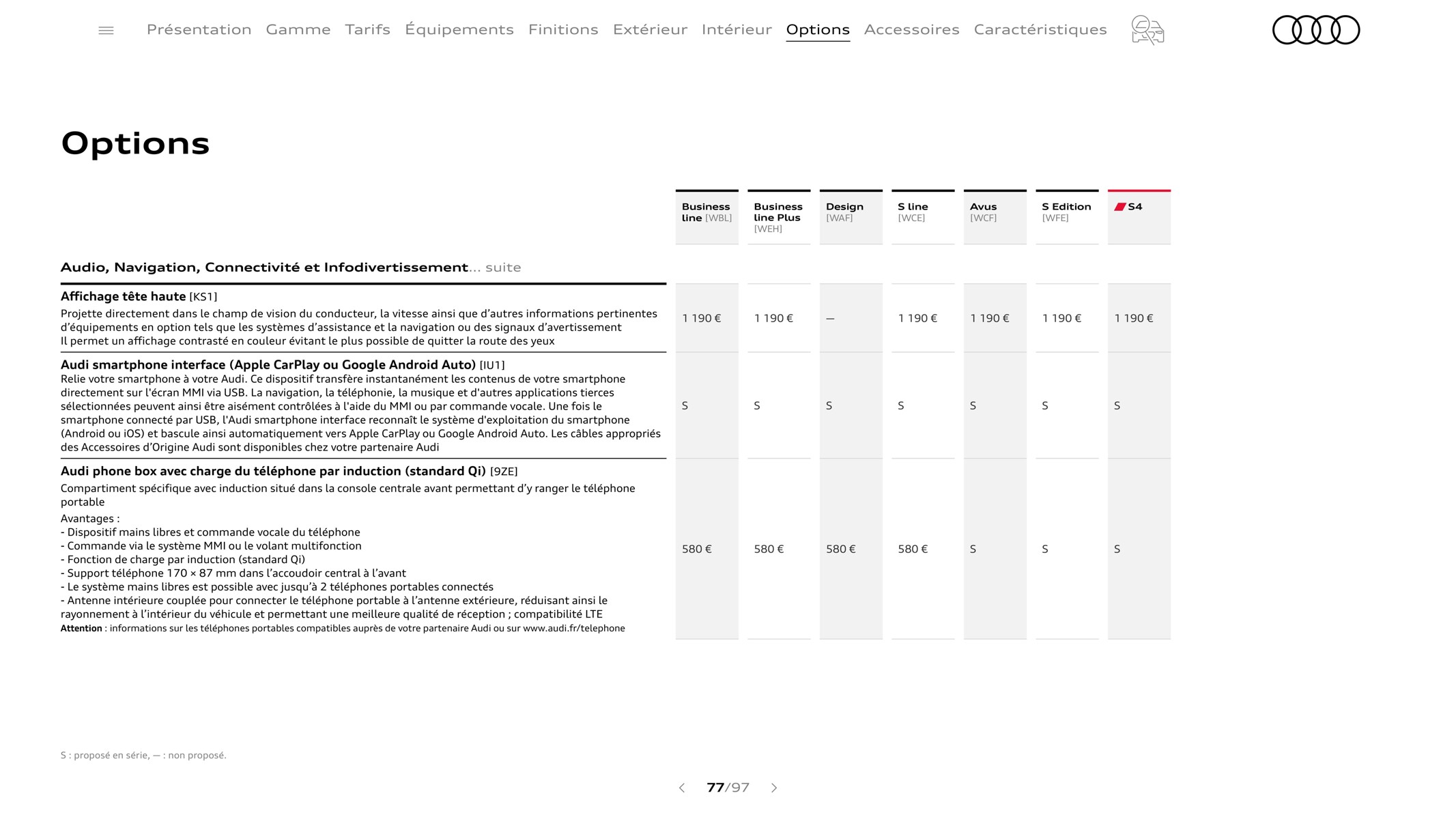The width and height of the screenshot is (1456, 819).
Task: Click Affichage tête haute price for S Edition
Action: [x=1061, y=318]
